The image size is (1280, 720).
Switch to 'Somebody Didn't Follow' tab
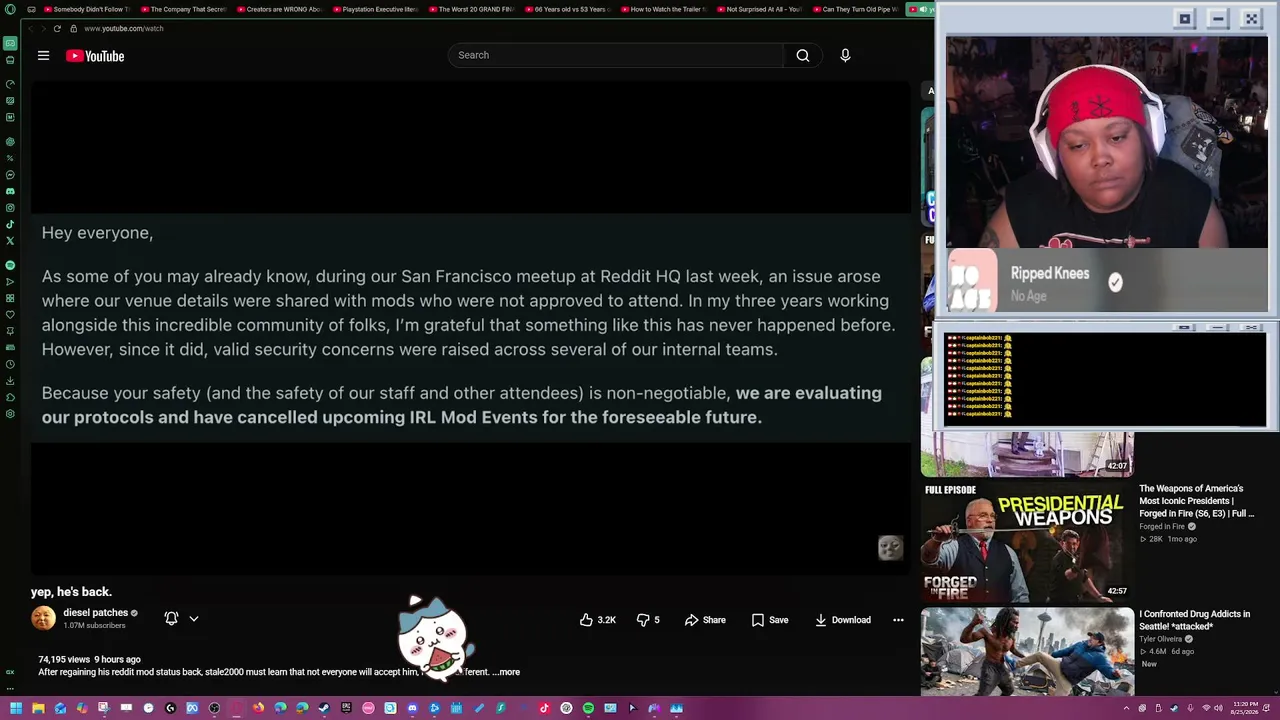87,9
